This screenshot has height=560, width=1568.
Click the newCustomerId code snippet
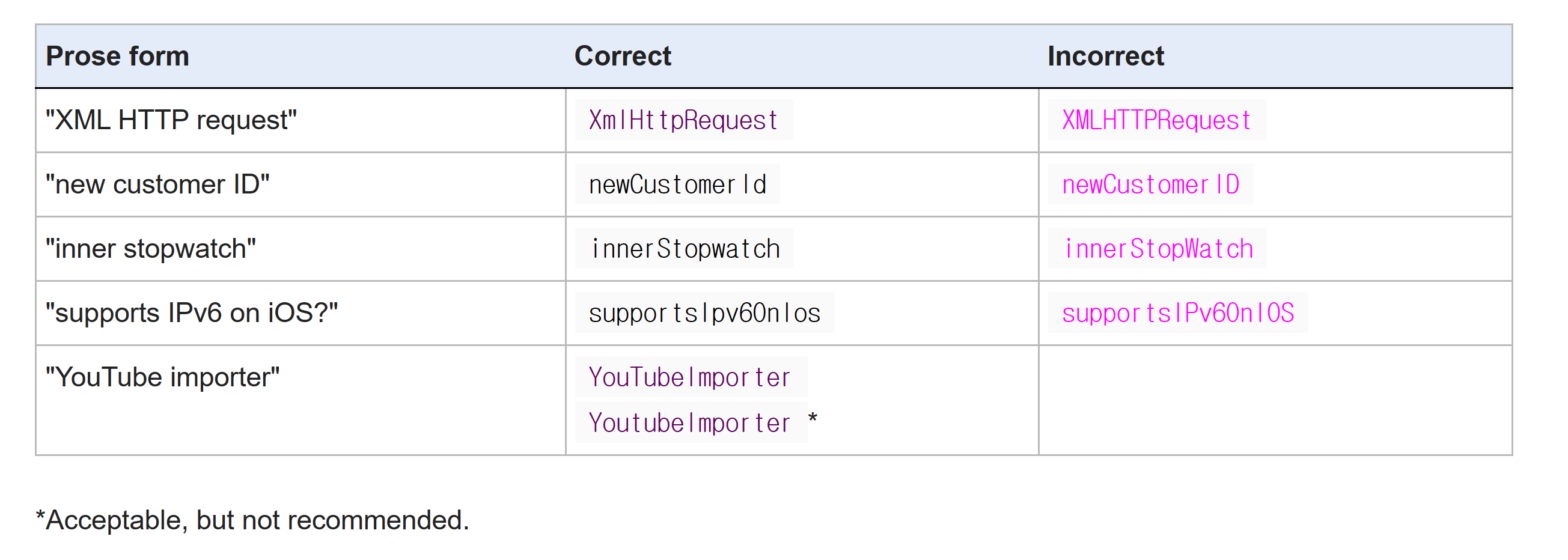[x=677, y=184]
